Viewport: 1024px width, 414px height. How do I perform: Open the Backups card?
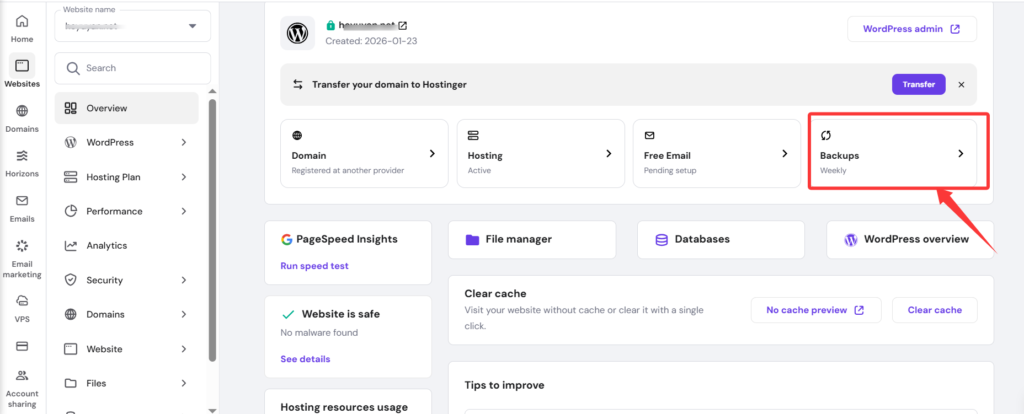point(892,155)
